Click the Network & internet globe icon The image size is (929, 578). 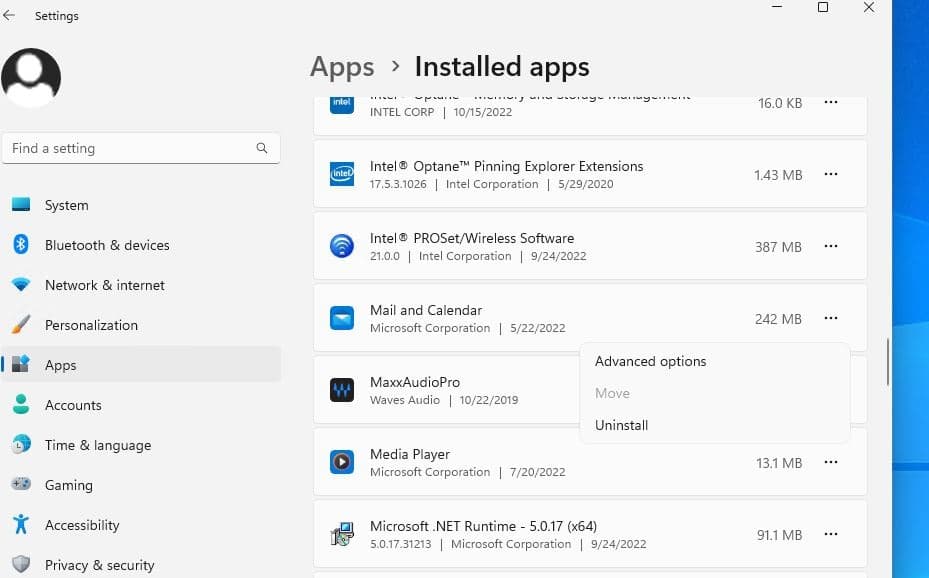[x=22, y=285]
